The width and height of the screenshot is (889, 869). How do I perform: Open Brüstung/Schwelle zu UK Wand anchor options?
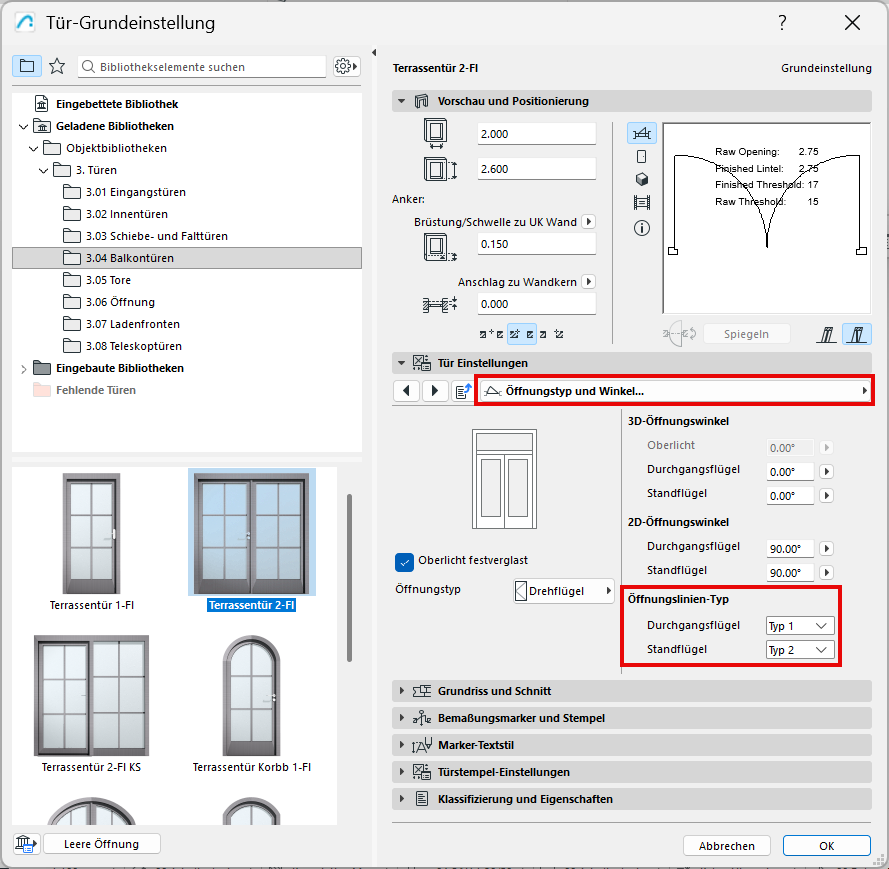[x=589, y=222]
